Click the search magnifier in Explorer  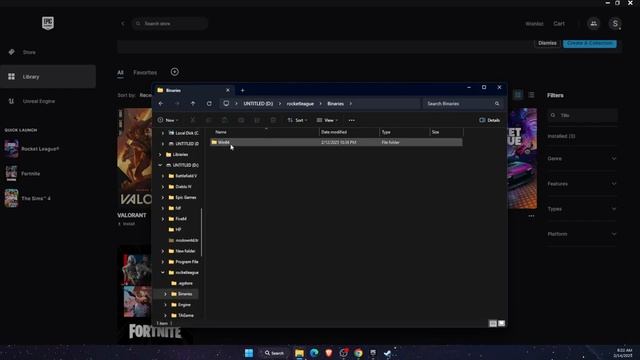click(x=497, y=104)
